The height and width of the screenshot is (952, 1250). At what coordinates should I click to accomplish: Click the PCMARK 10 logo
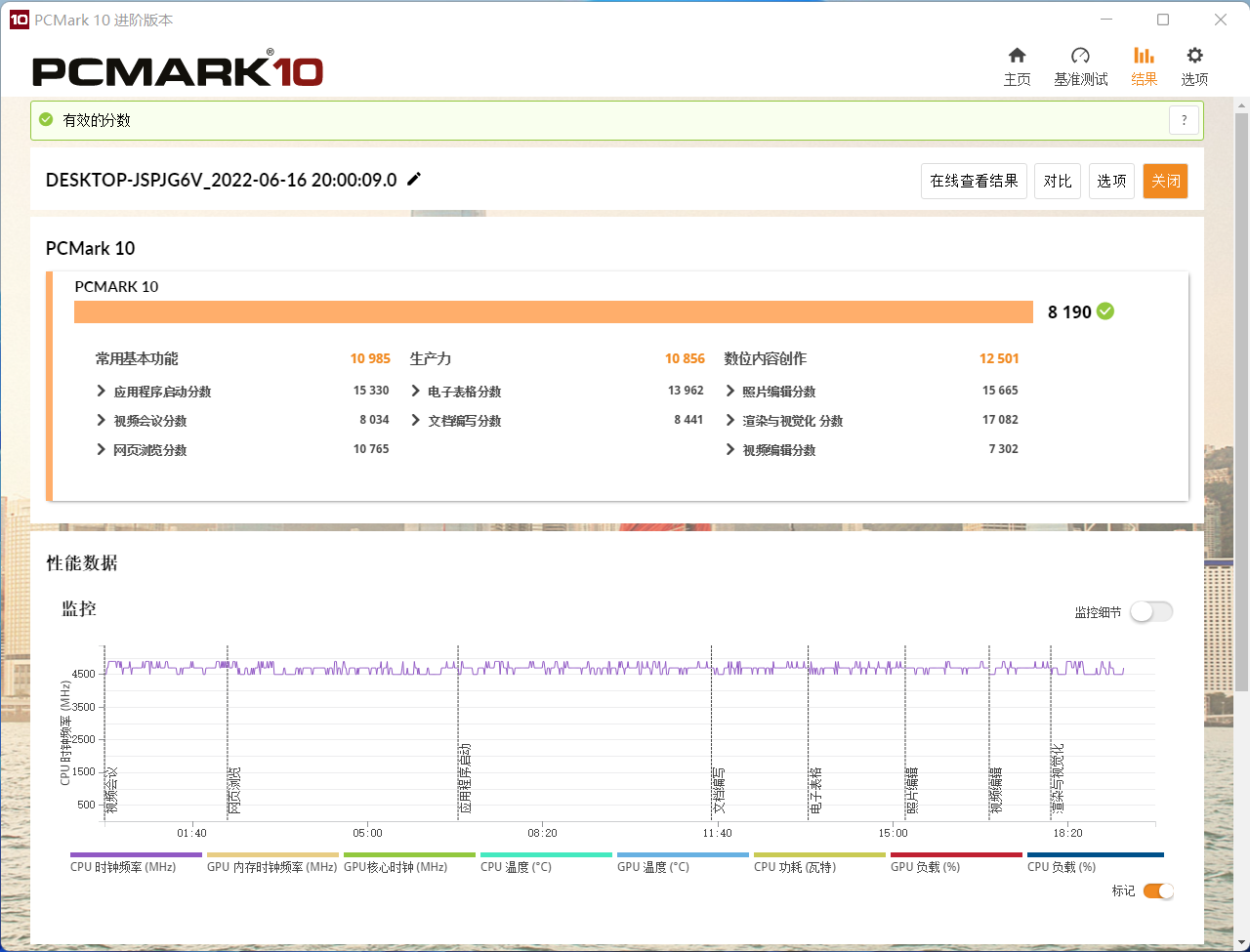(x=178, y=68)
